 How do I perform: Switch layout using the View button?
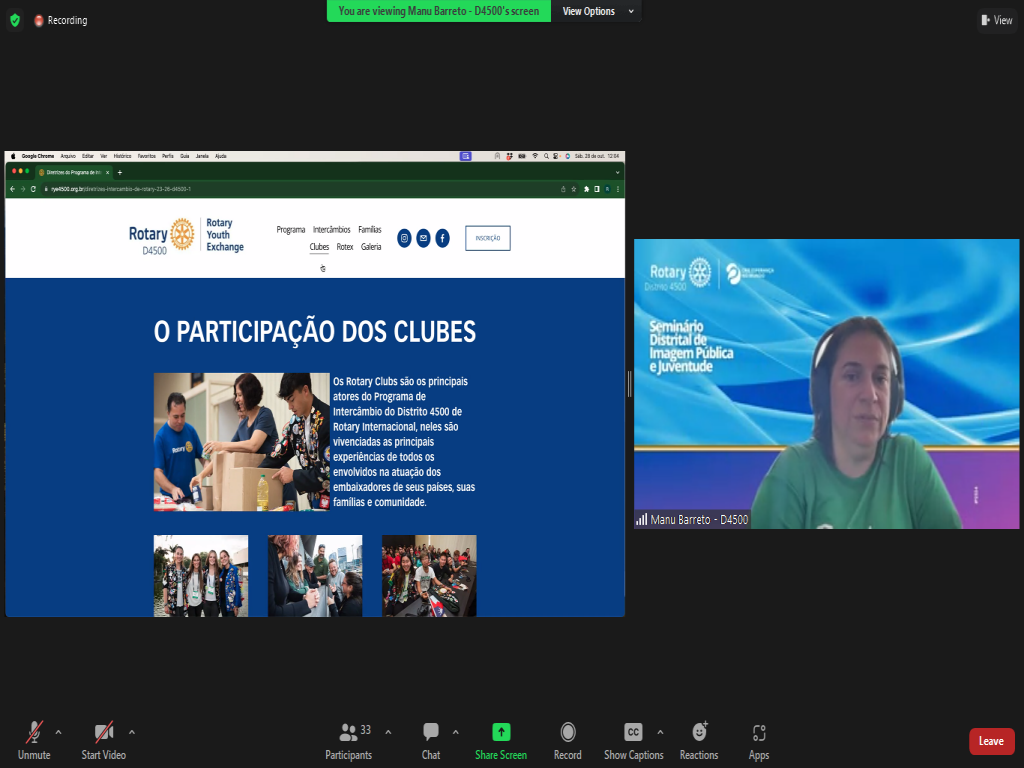pos(997,20)
